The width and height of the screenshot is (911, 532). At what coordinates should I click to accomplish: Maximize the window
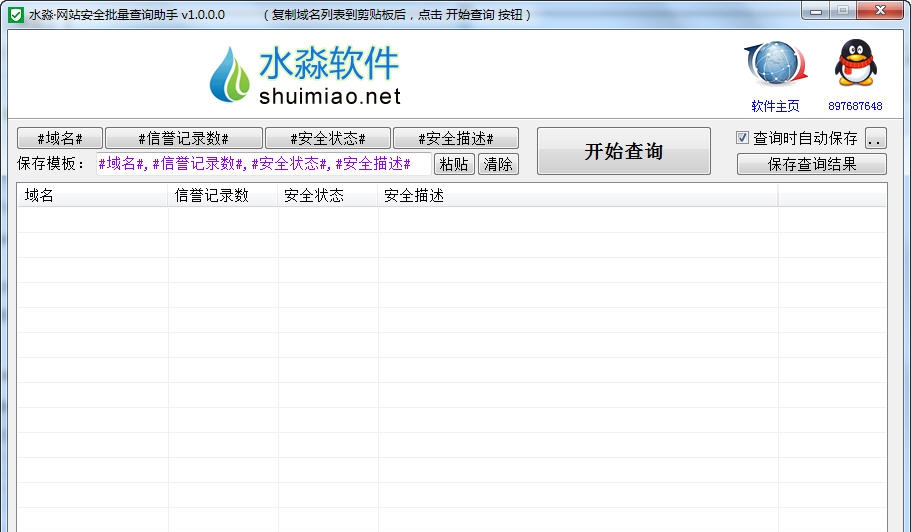(x=842, y=10)
